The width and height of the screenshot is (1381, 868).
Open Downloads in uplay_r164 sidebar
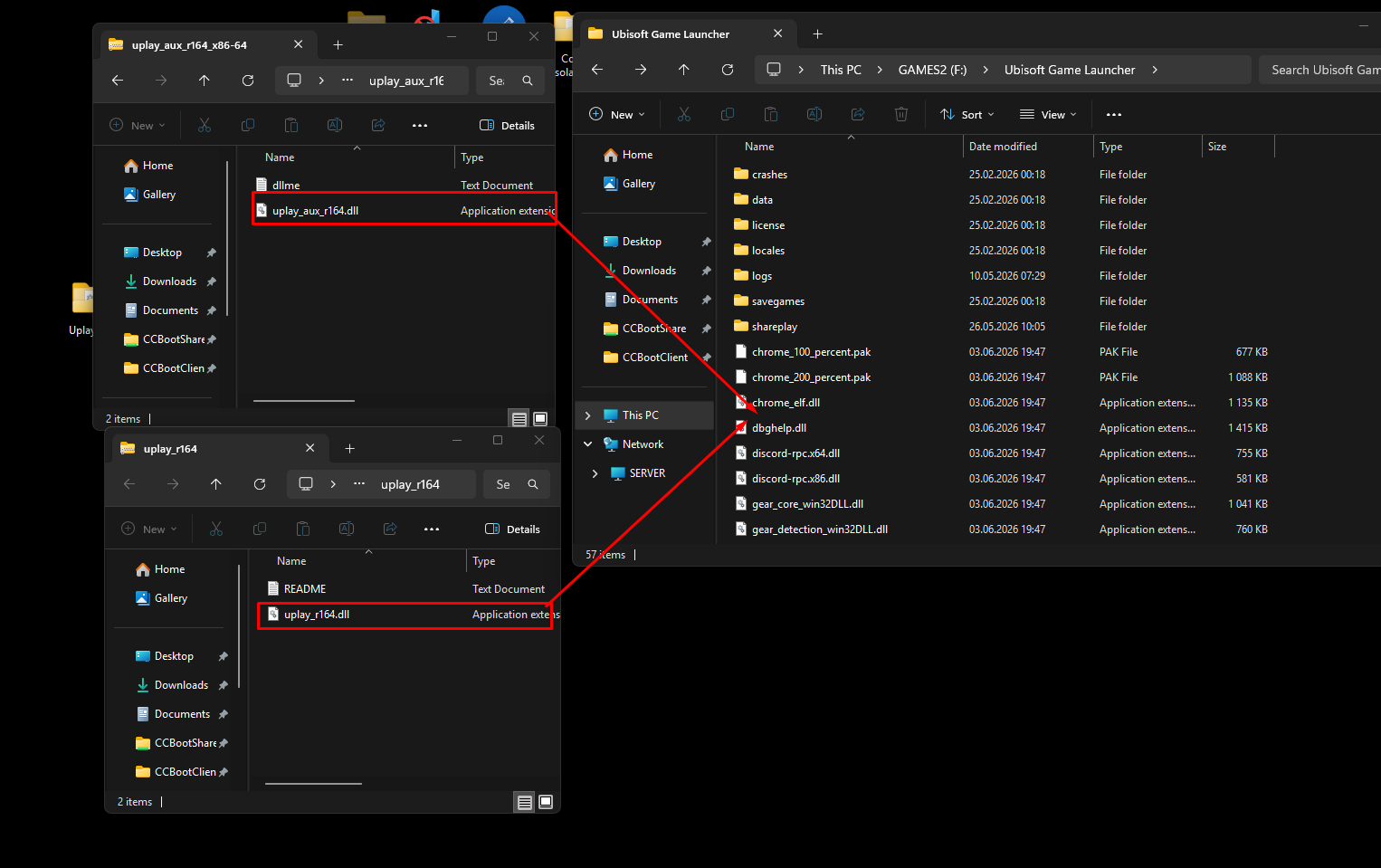click(x=181, y=685)
